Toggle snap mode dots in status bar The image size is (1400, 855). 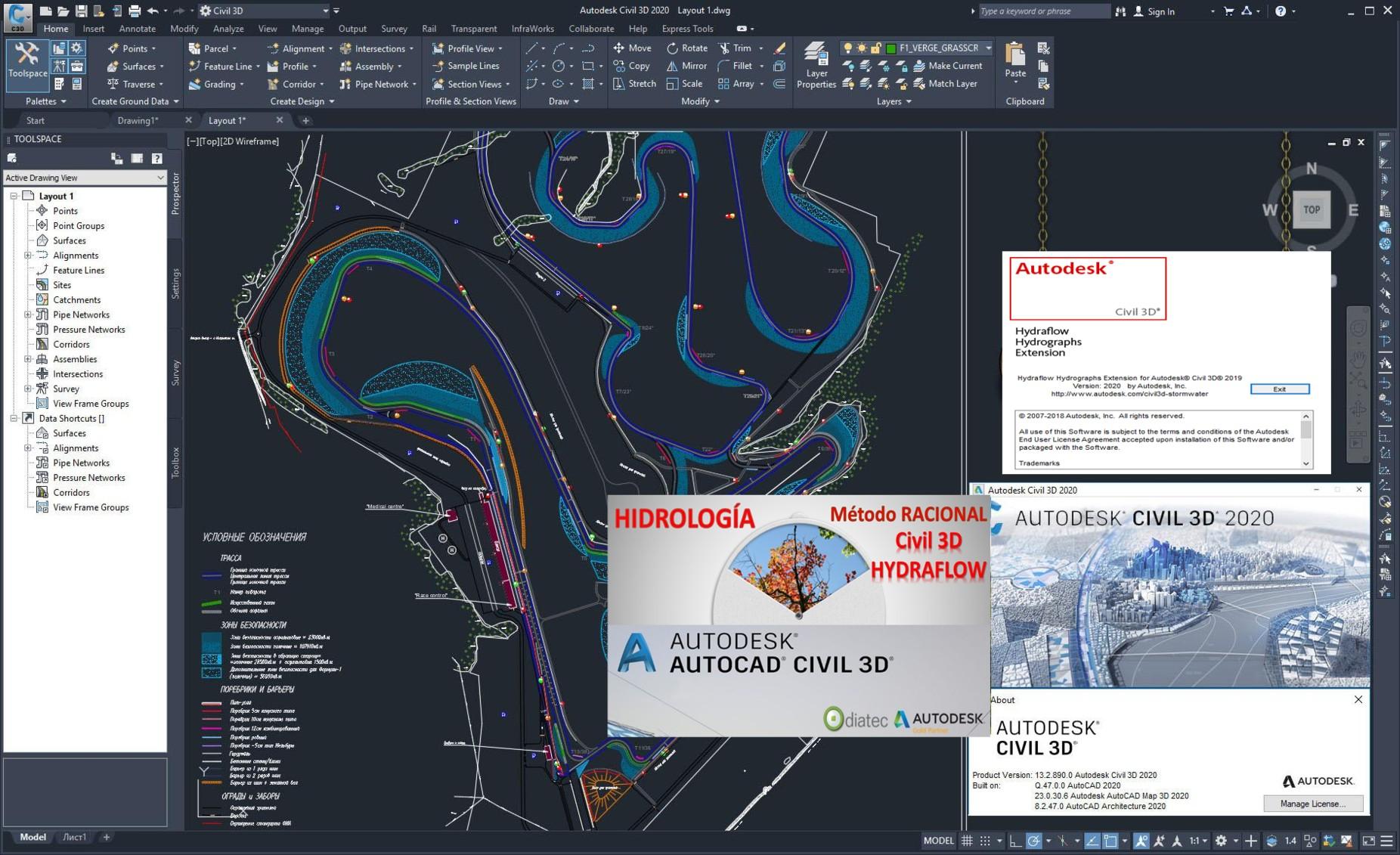(x=985, y=841)
